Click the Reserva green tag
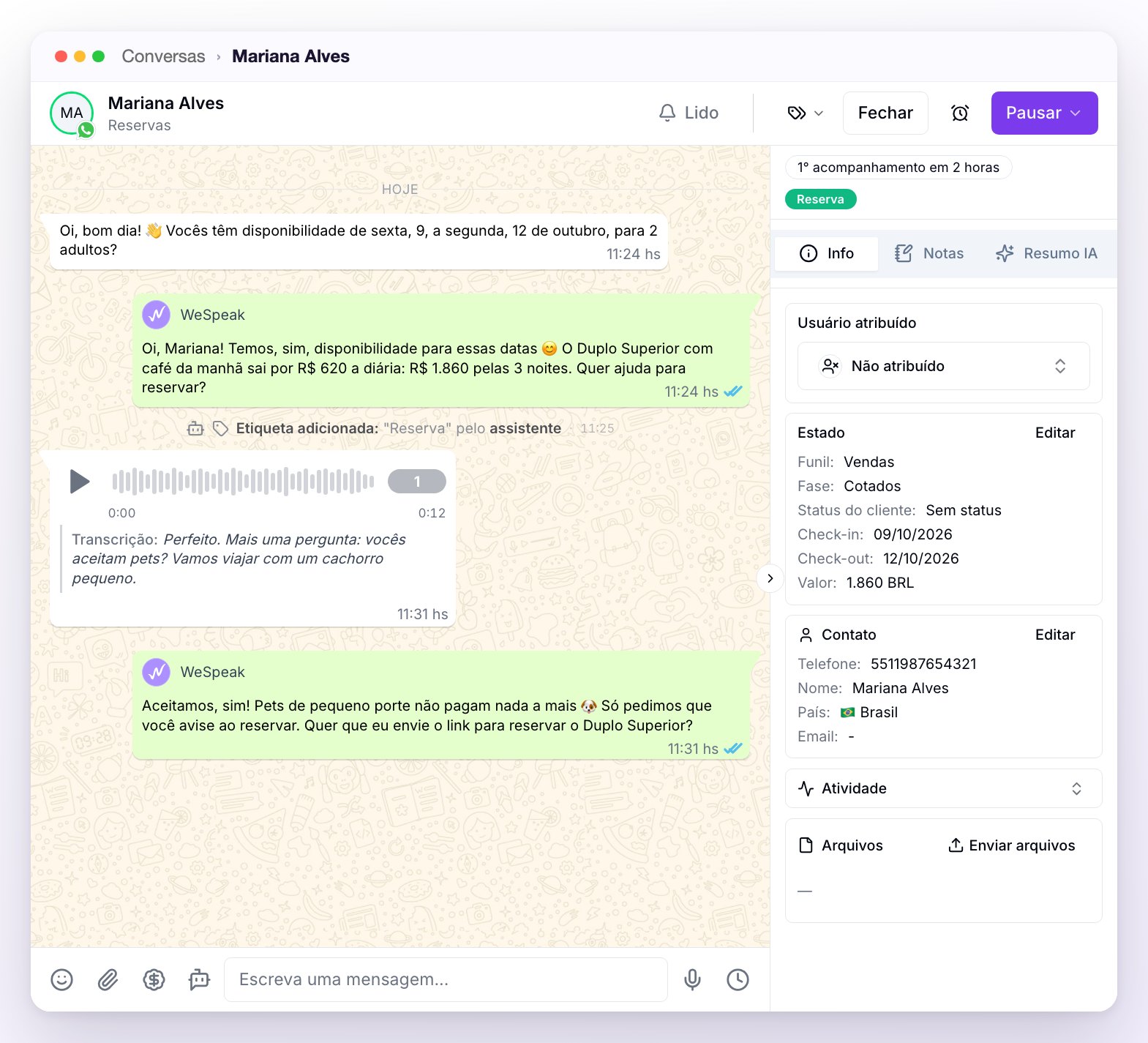 coord(820,199)
